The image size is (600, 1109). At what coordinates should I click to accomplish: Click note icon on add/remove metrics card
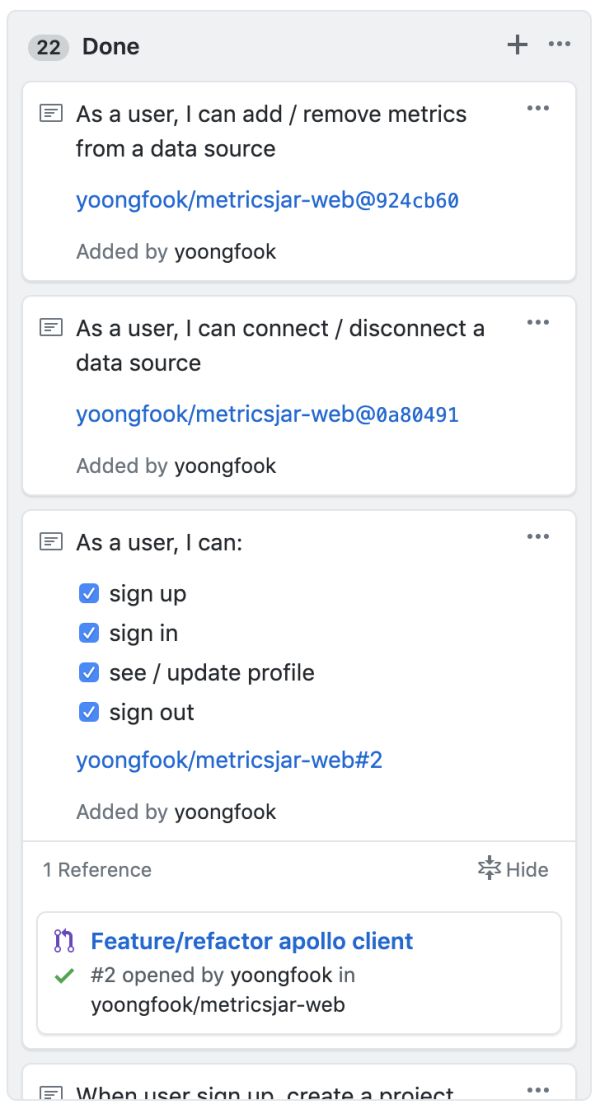(x=51, y=113)
